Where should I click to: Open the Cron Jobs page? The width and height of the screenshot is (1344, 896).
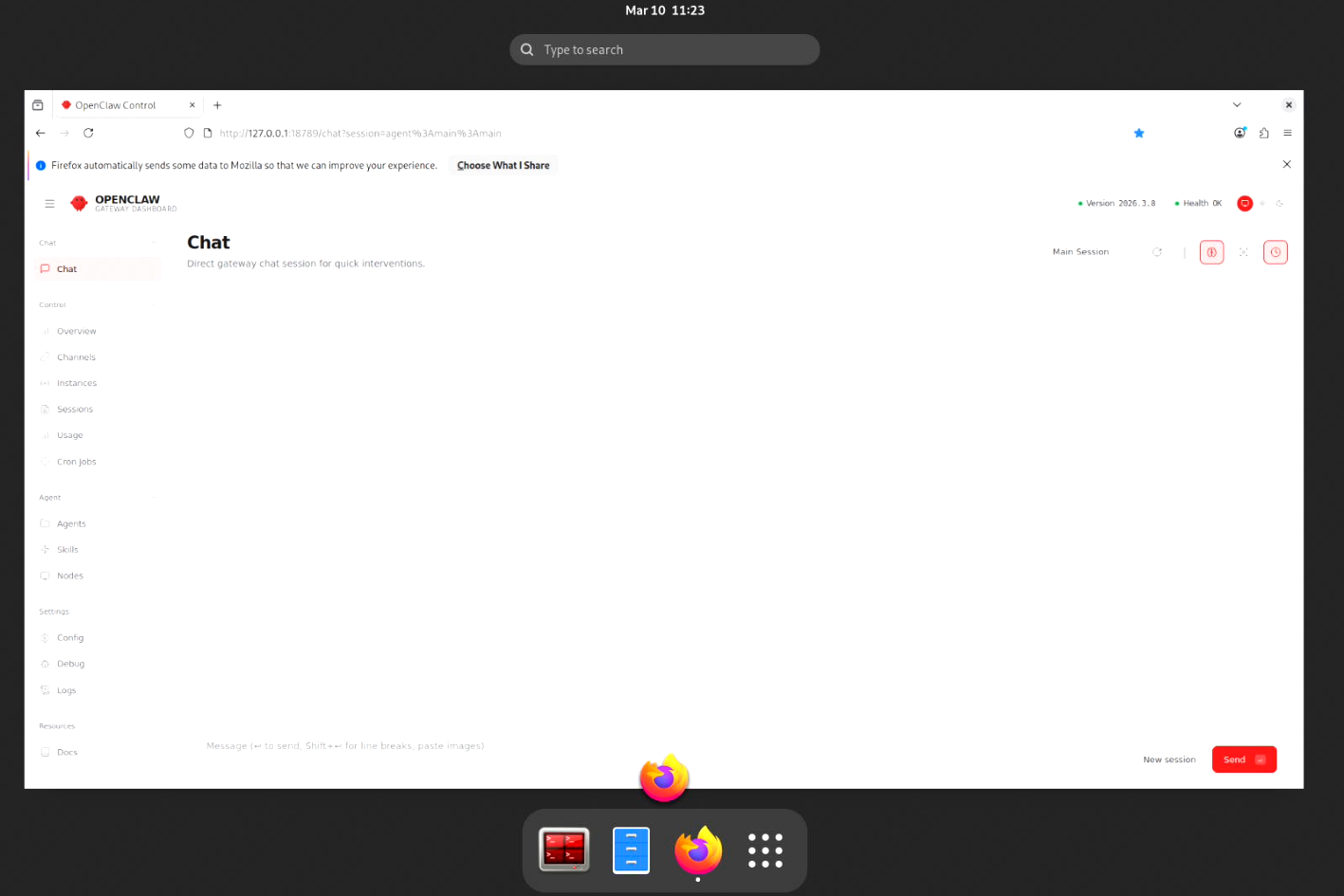(76, 462)
